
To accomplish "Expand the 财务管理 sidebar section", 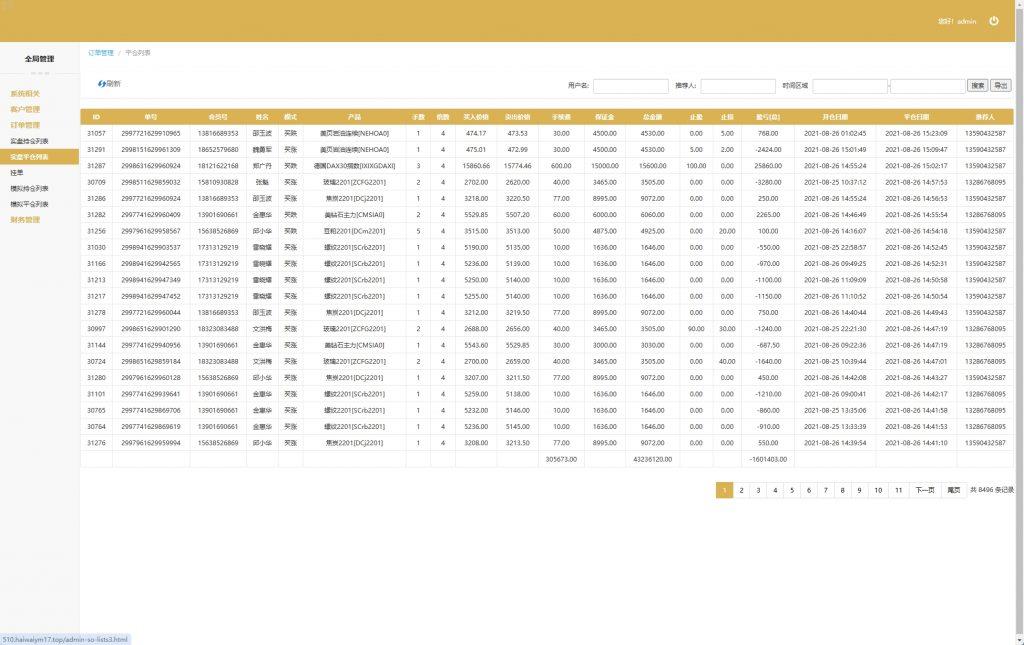I will [25, 220].
